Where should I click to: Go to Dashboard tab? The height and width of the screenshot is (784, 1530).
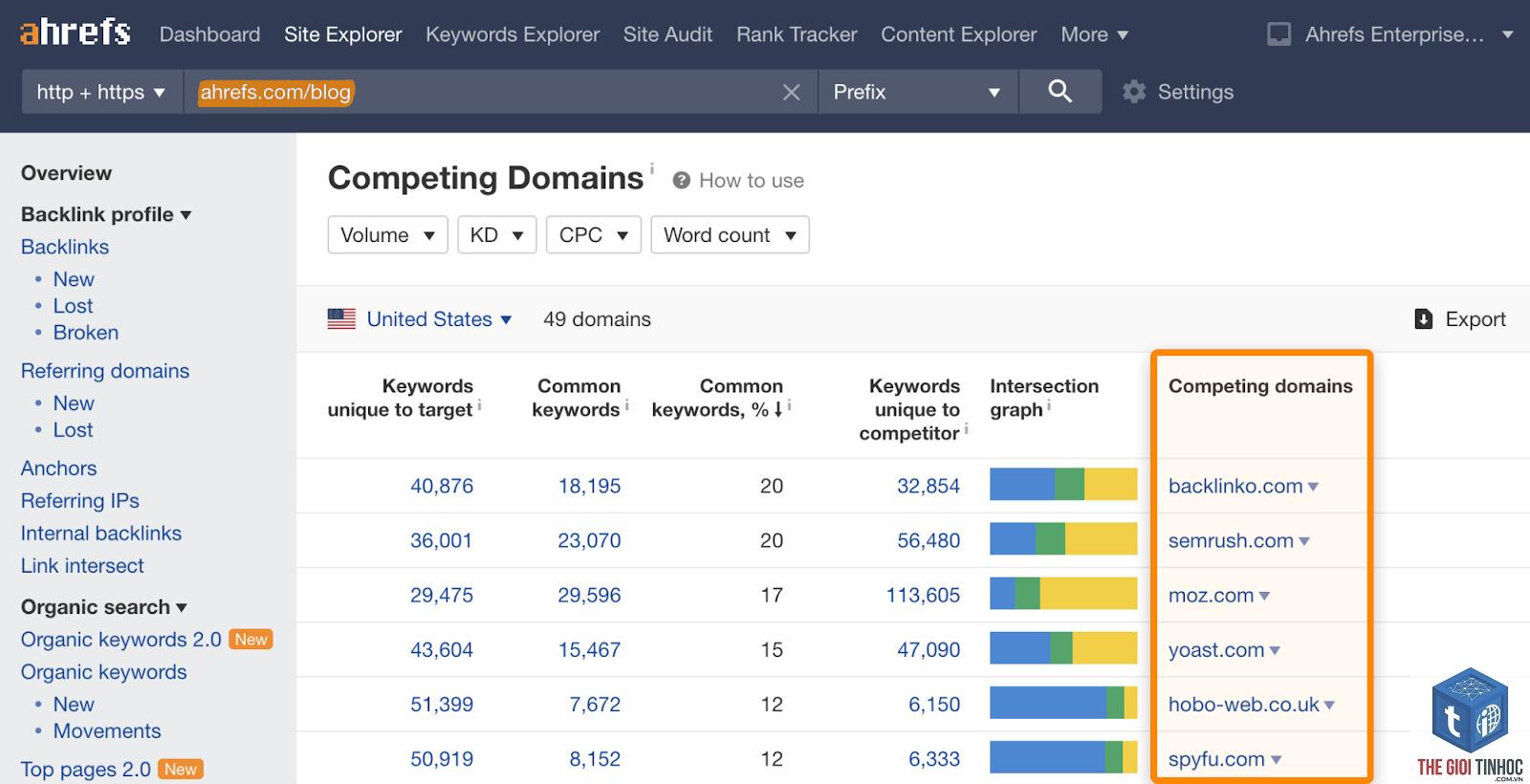click(x=209, y=34)
